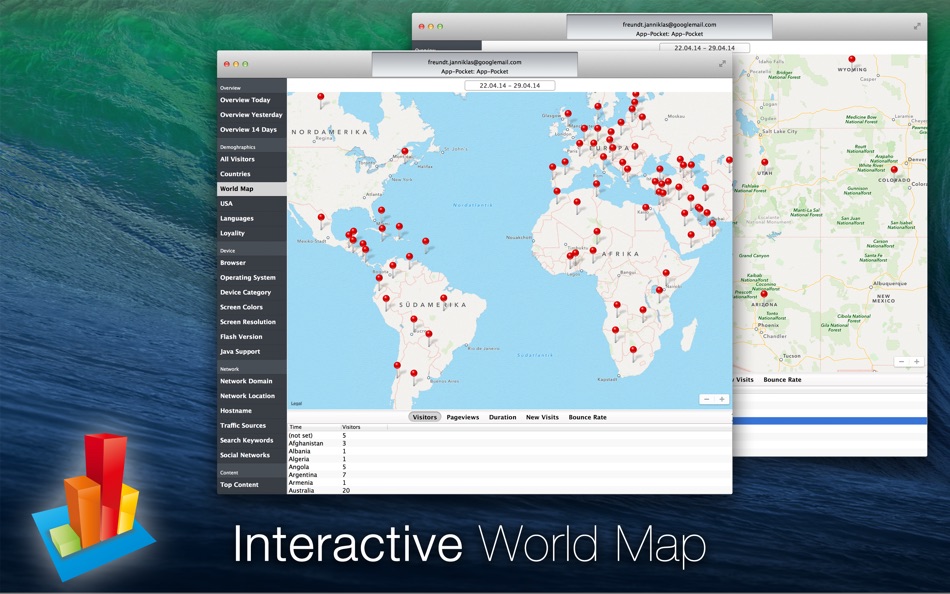Click account profile selector in front window title
This screenshot has width=950, height=594.
pos(474,66)
